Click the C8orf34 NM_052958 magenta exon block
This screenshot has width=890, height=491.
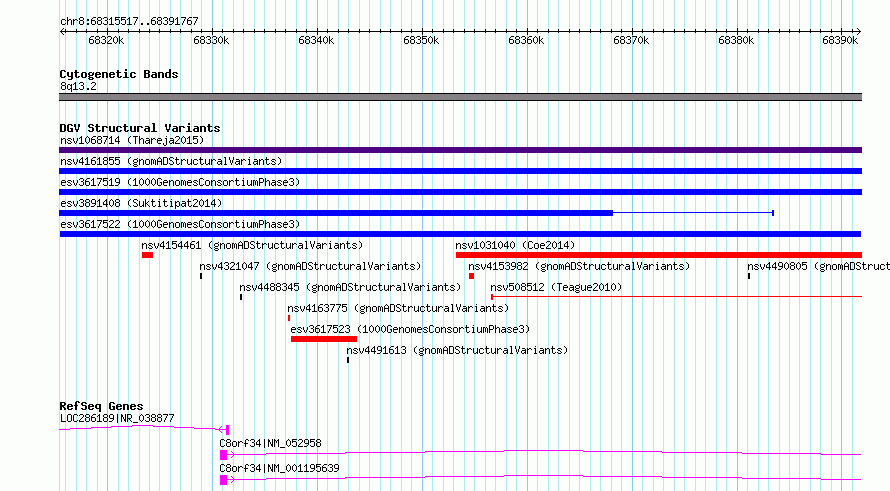(224, 455)
